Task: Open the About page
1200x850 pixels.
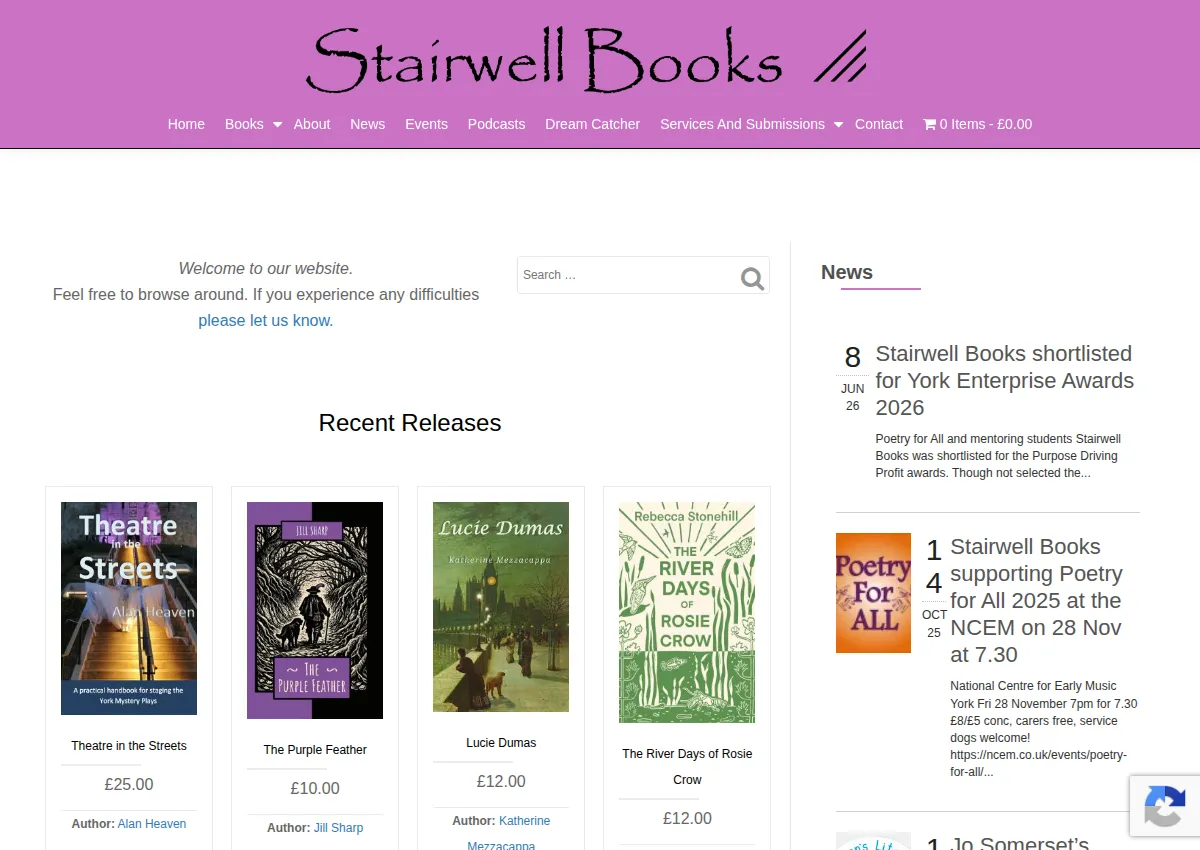Action: point(312,124)
